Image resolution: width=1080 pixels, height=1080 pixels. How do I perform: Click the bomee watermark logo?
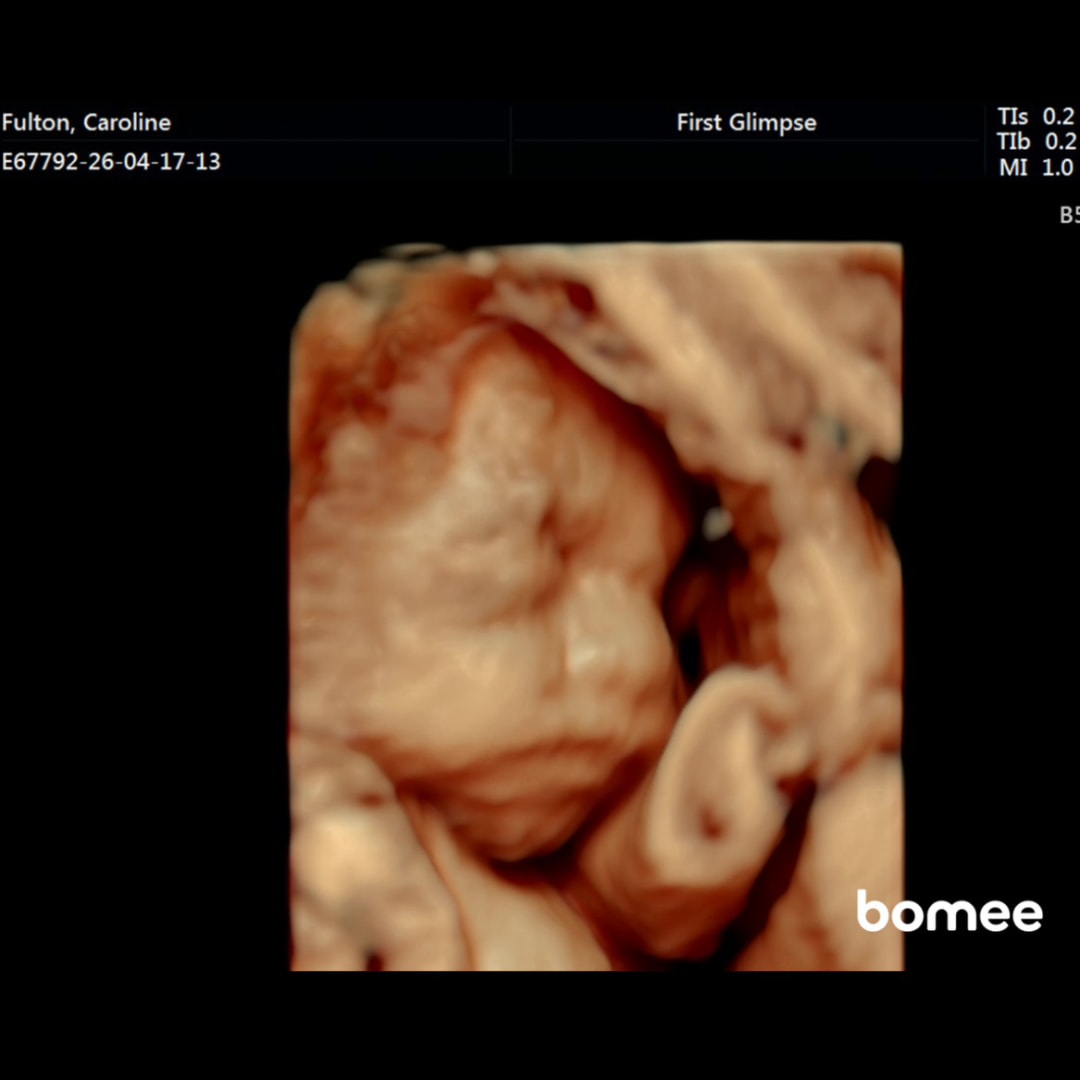pyautogui.click(x=950, y=912)
